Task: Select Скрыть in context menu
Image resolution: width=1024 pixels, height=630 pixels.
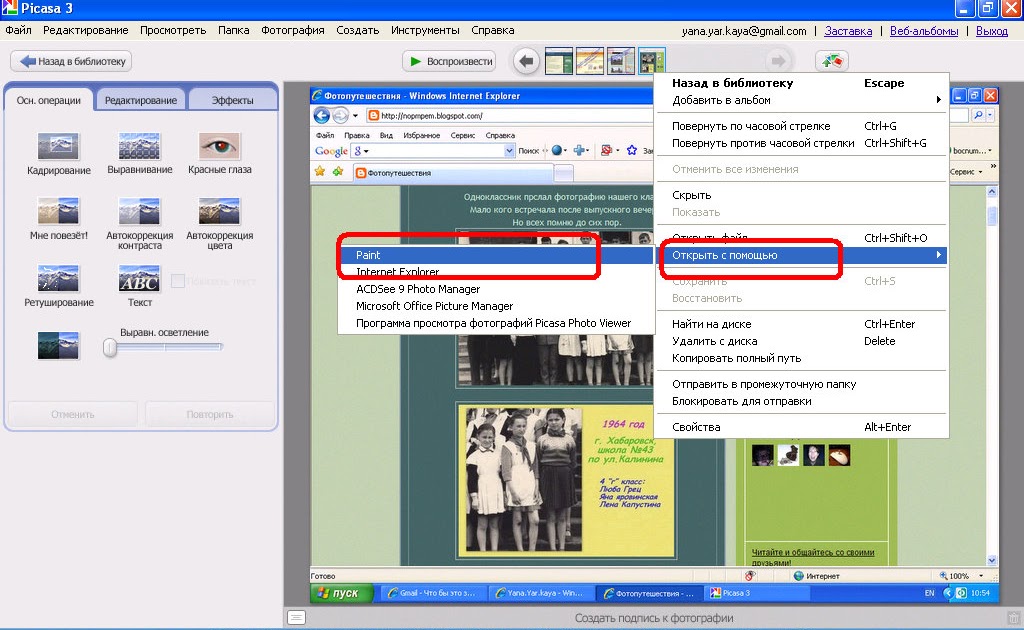Action: [x=801, y=195]
